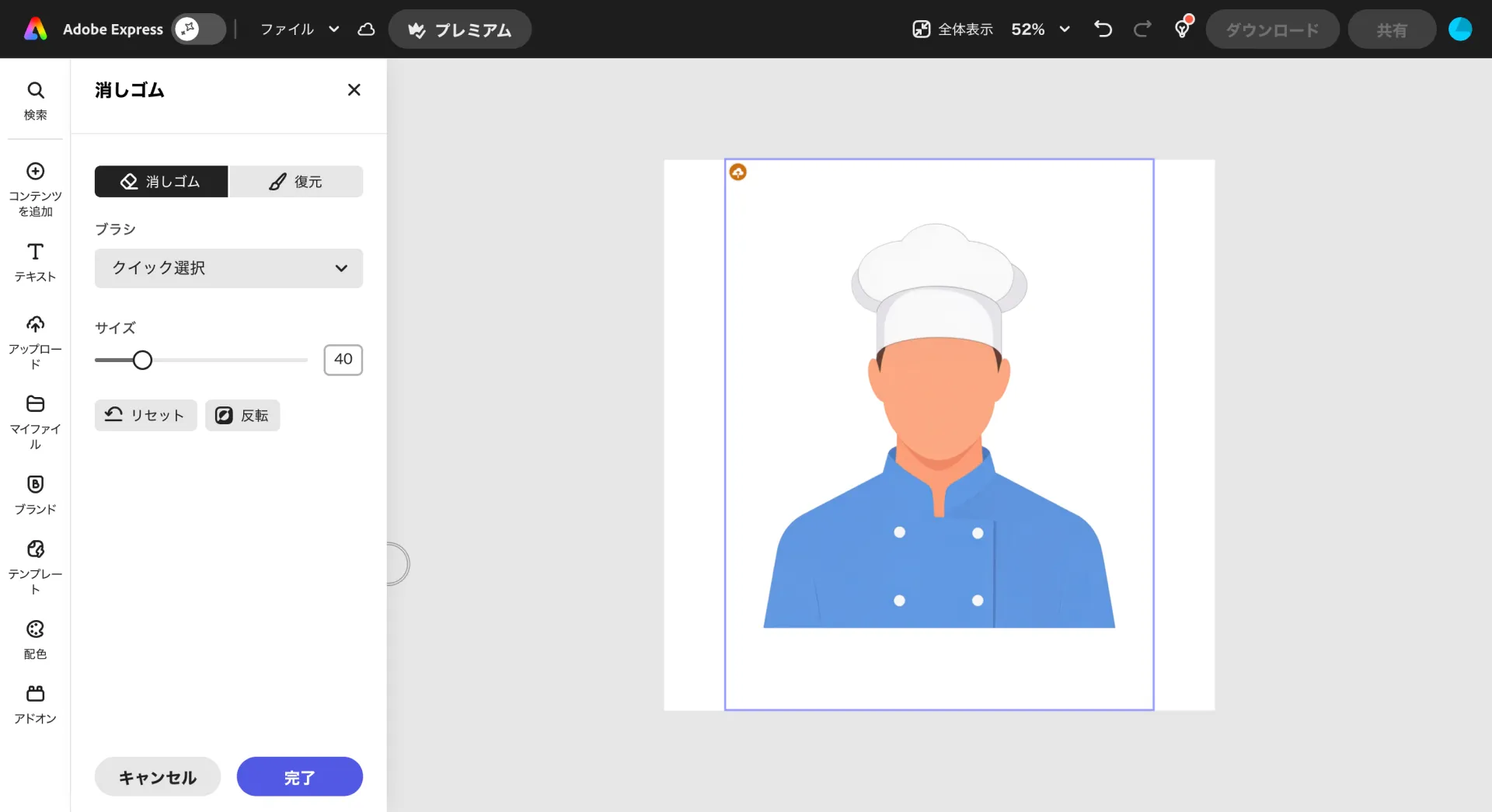Screen dimensions: 1492x812
Task: Open the Add-ons (アドオン) panel
Action: pyautogui.click(x=35, y=704)
